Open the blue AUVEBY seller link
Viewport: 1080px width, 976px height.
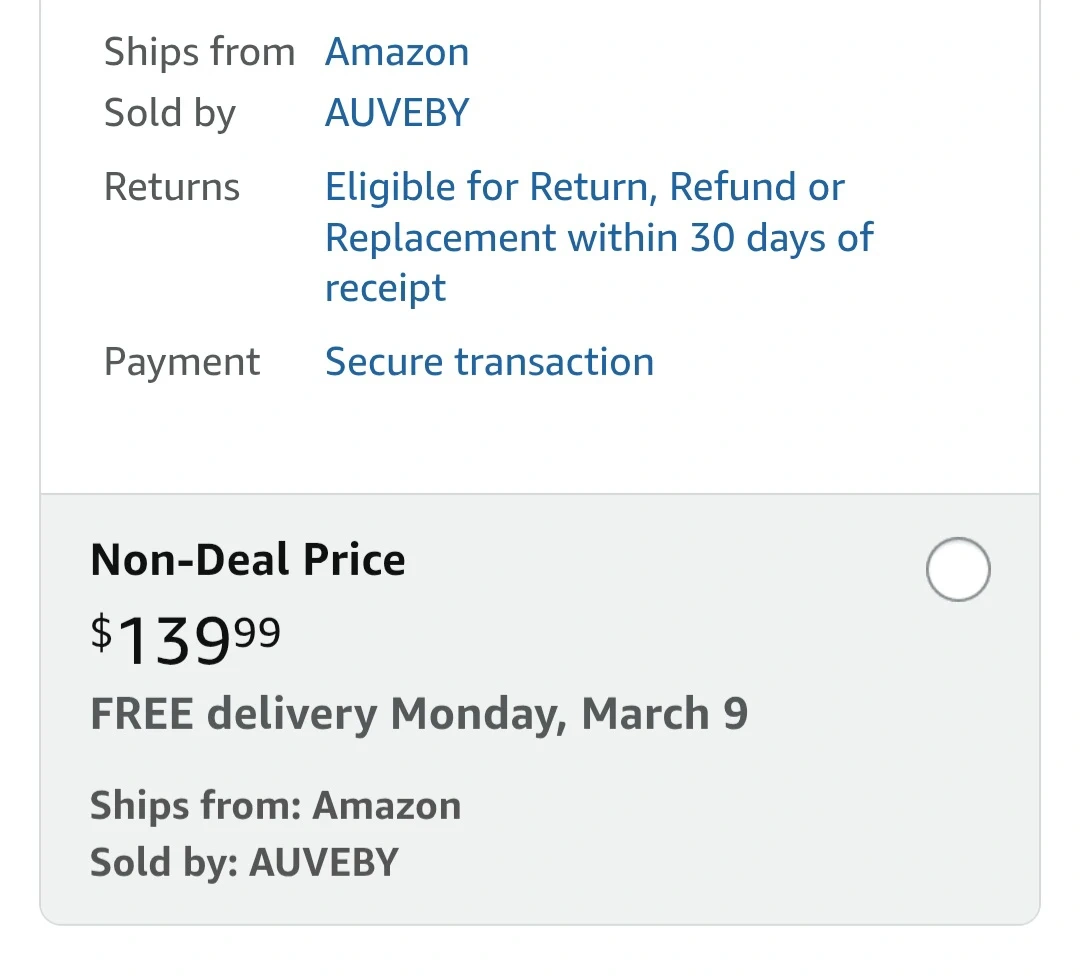tap(397, 112)
